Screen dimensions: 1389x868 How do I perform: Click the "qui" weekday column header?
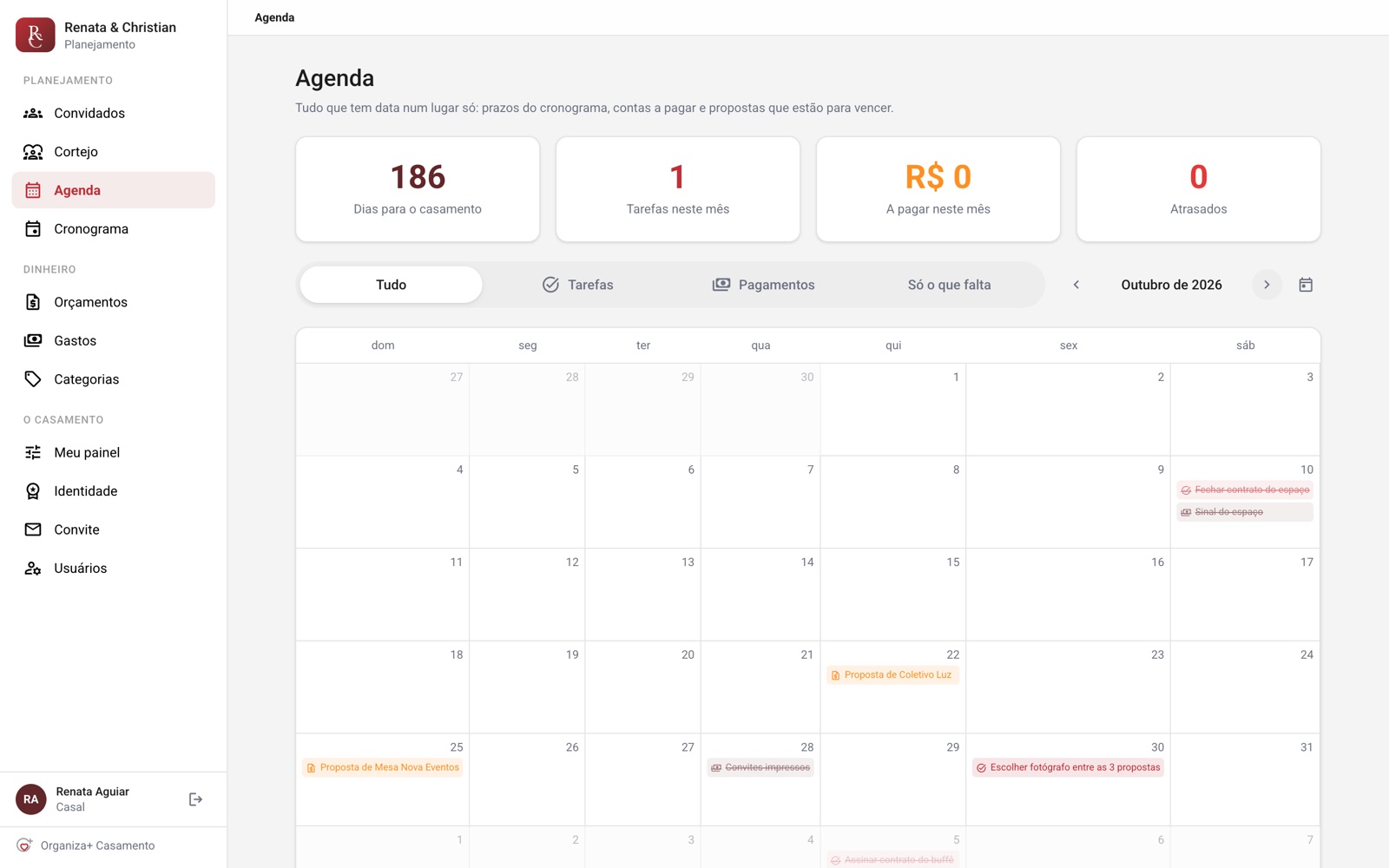pos(893,345)
